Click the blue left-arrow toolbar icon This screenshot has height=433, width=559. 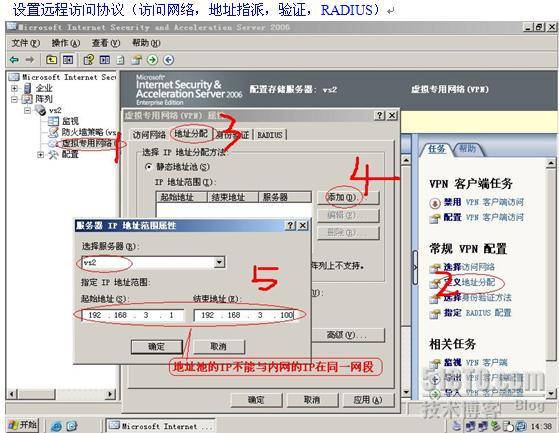pyautogui.click(x=169, y=60)
